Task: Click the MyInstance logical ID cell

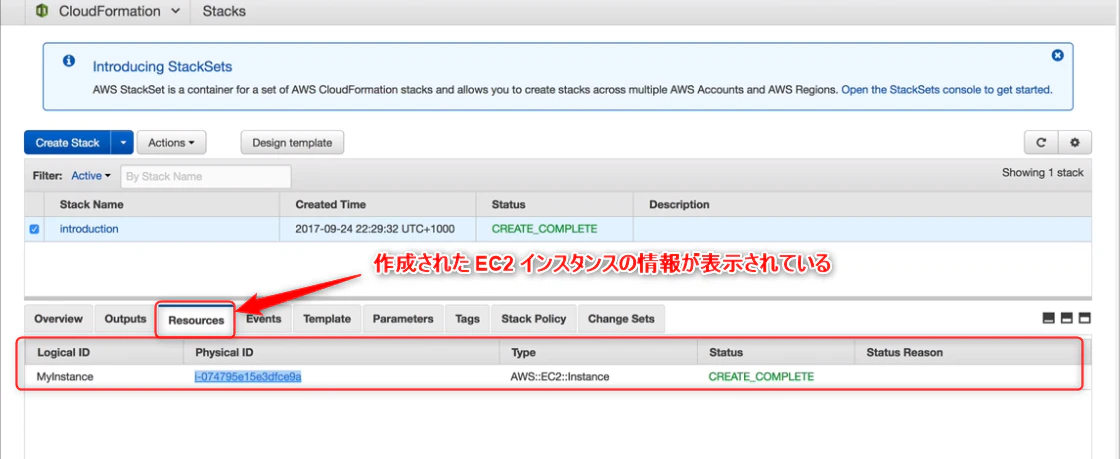Action: pyautogui.click(x=65, y=376)
